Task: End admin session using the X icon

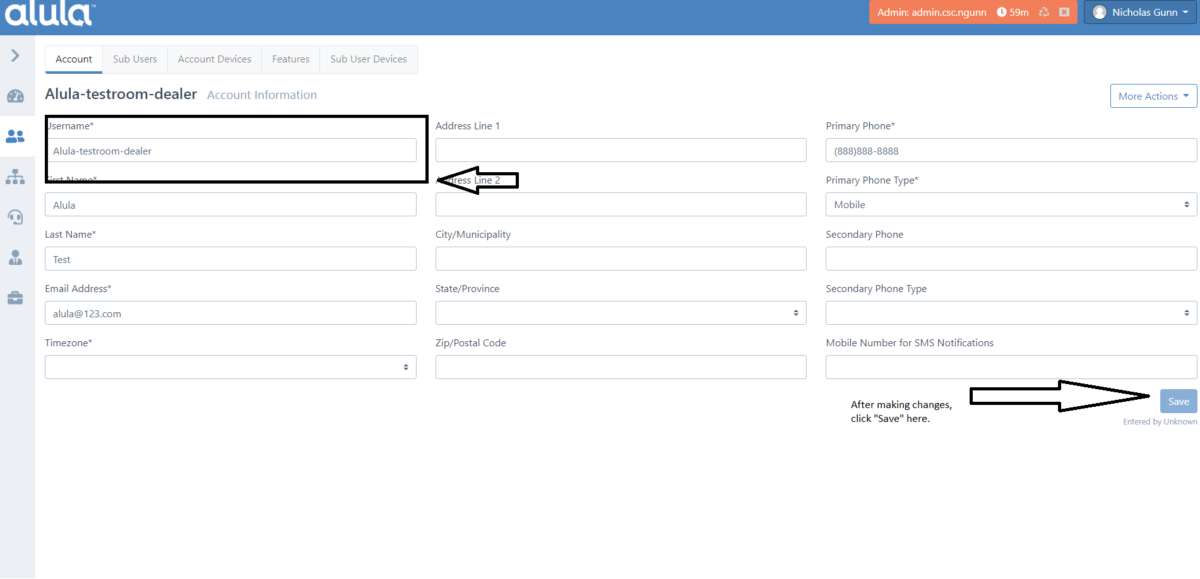Action: (1063, 12)
